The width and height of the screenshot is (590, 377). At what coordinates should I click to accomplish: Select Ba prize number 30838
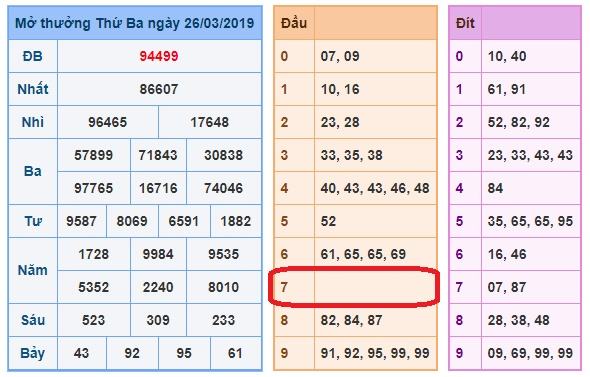coord(224,155)
